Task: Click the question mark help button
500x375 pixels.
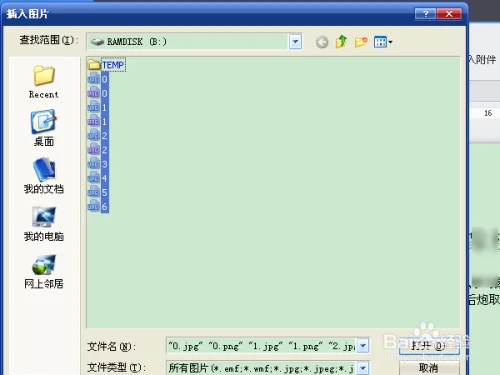Action: click(x=425, y=14)
